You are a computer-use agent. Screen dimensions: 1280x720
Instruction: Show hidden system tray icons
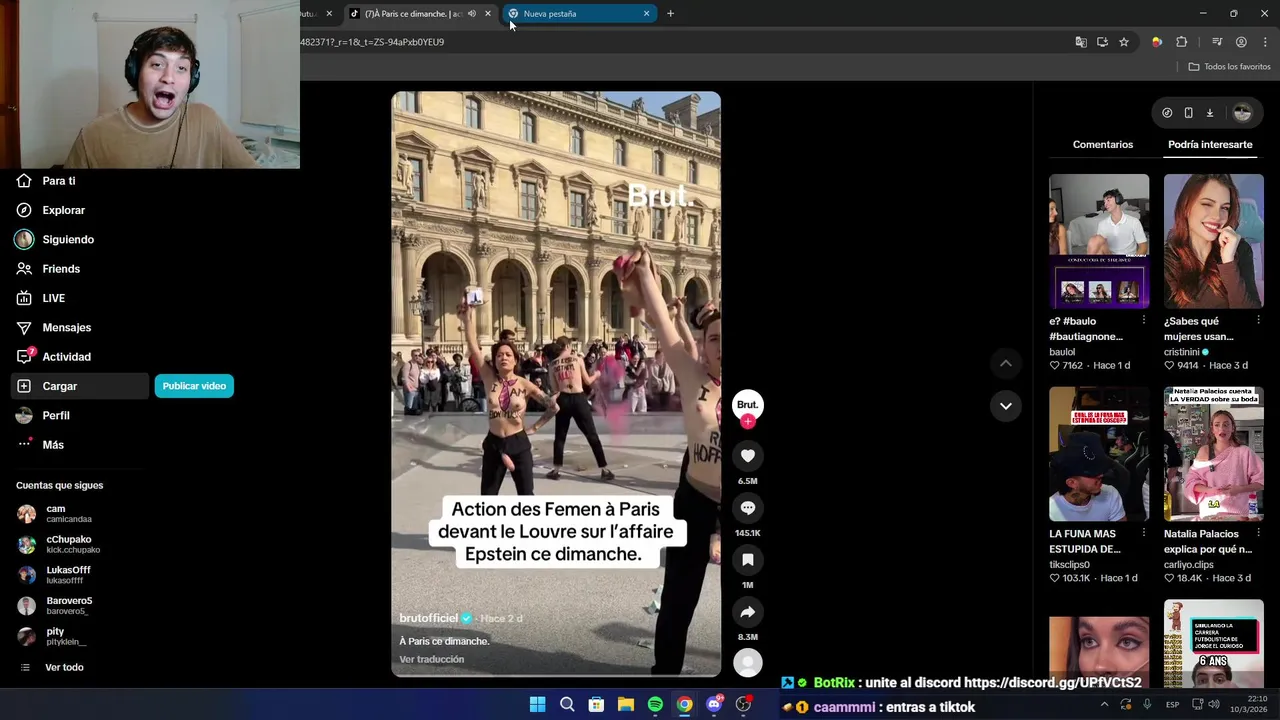tap(1104, 705)
